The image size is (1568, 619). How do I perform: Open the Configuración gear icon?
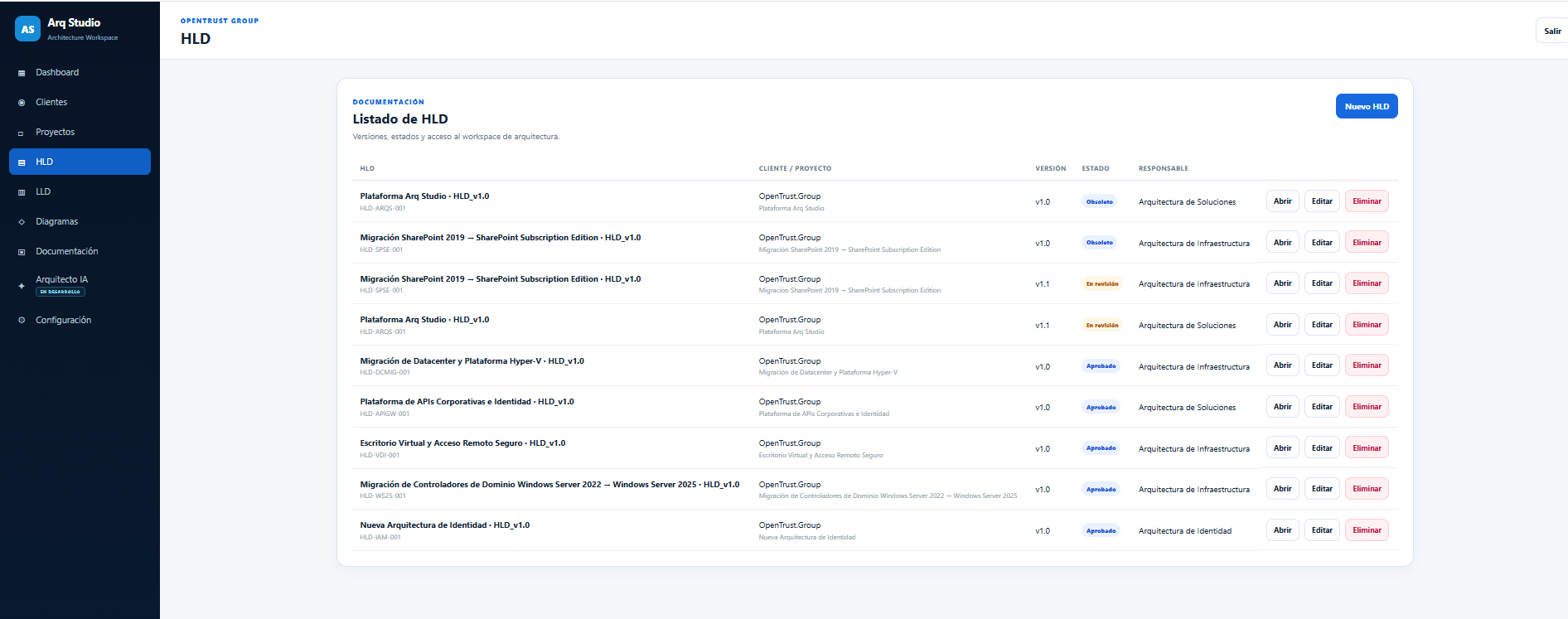[22, 320]
